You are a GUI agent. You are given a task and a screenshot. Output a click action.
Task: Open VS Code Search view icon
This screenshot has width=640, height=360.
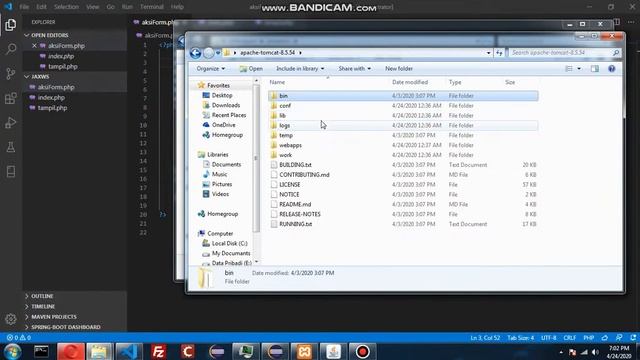[x=11, y=49]
